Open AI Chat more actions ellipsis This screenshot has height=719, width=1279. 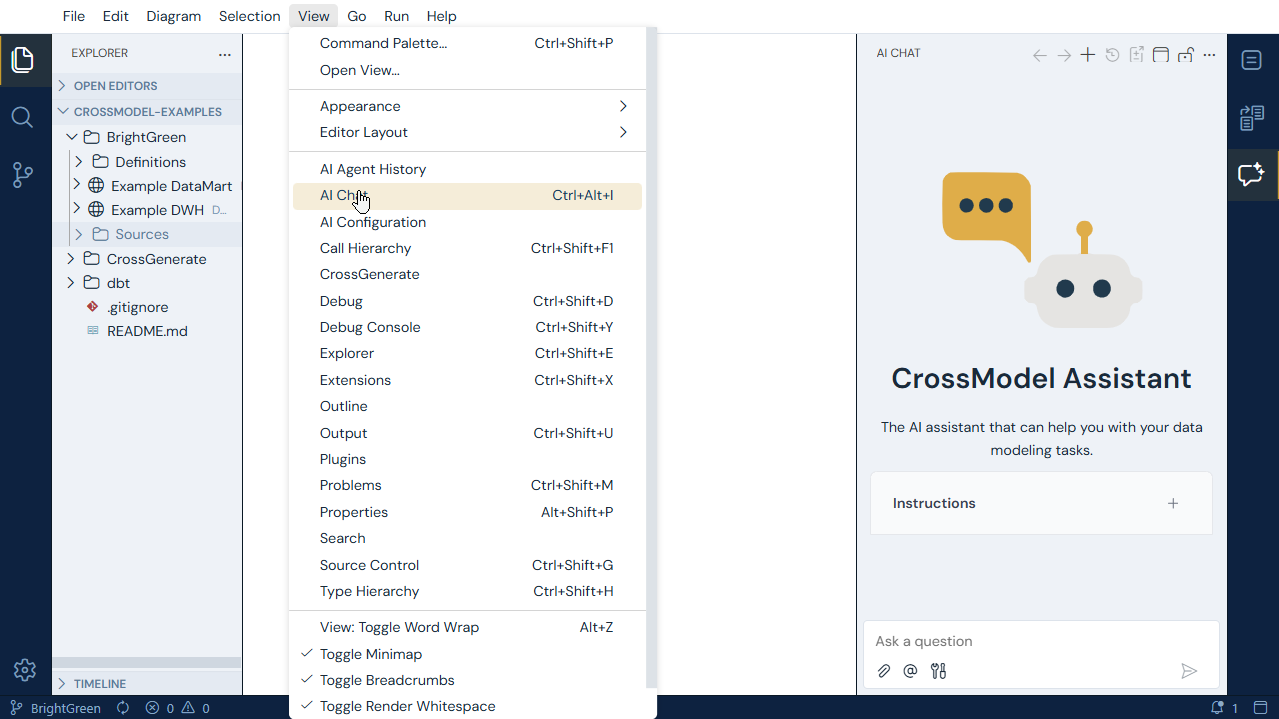[x=1209, y=55]
